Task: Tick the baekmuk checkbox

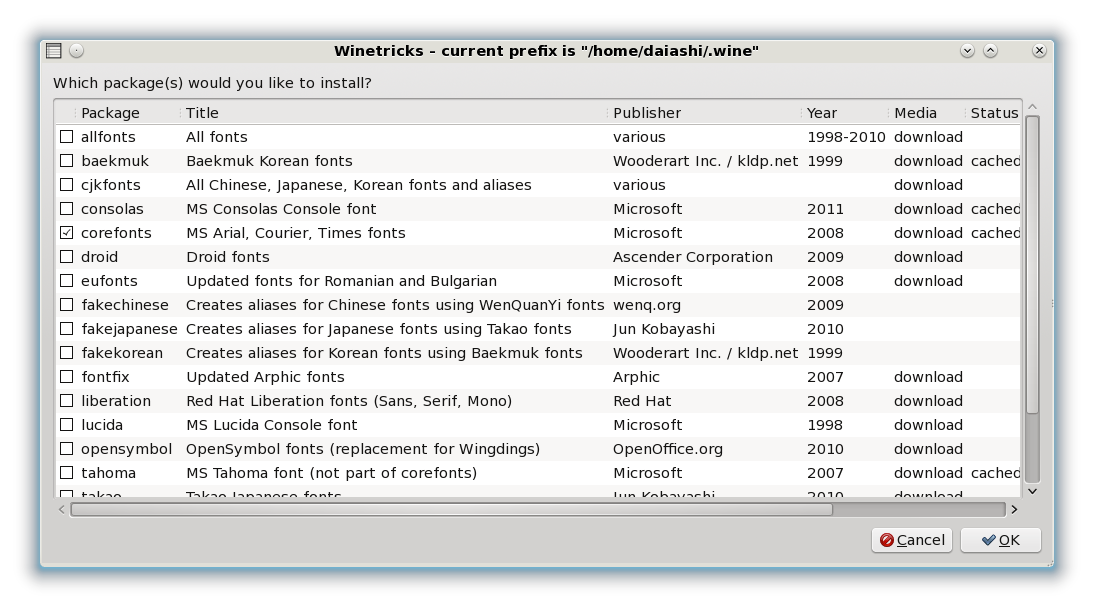Action: pyautogui.click(x=66, y=160)
